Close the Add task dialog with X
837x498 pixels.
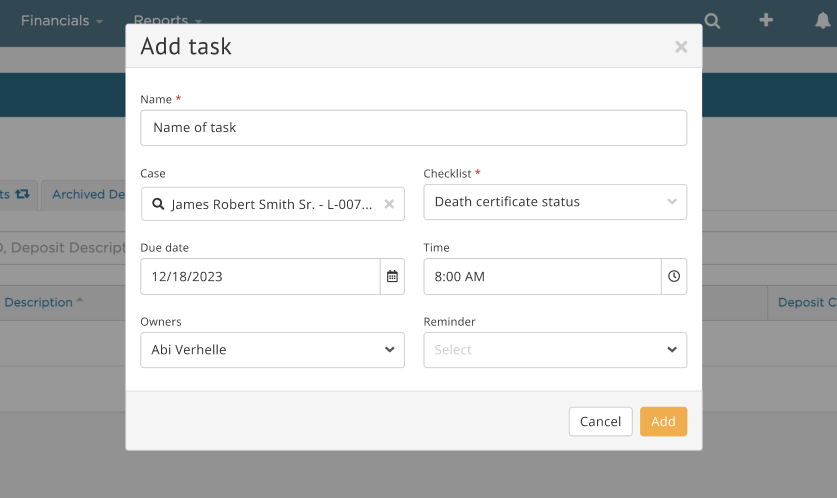point(681,47)
